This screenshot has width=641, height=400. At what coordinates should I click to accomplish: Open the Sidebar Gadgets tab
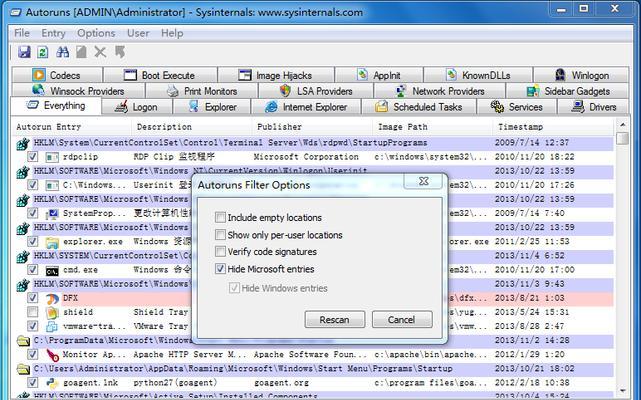click(x=568, y=91)
